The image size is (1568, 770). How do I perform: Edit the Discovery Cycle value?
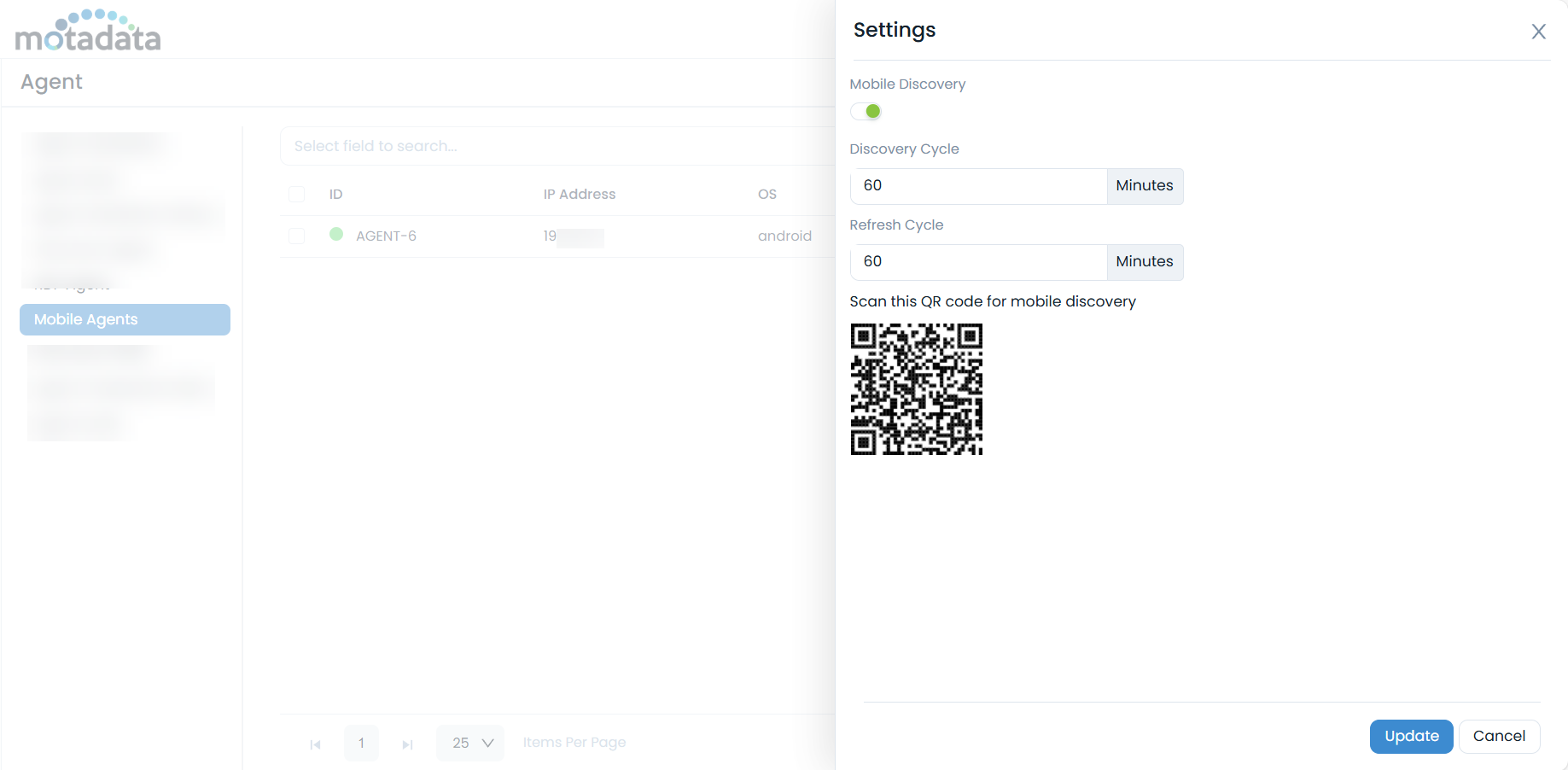coord(977,185)
